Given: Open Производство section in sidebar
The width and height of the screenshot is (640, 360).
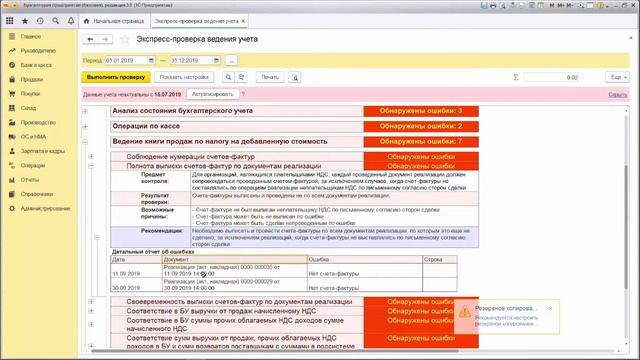Looking at the screenshot, I should click(x=39, y=122).
